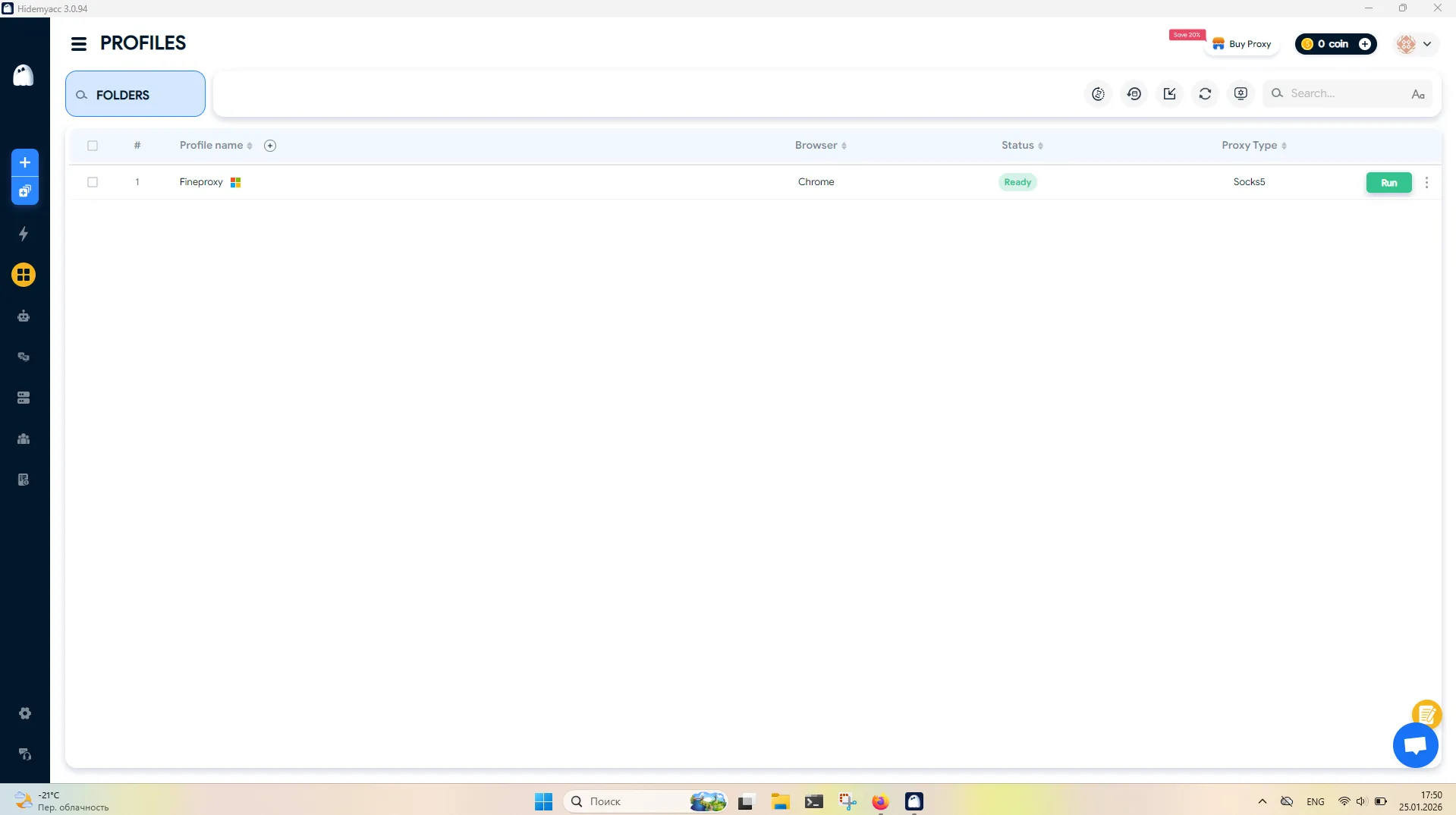Open File Explorer from the taskbar

780,801
